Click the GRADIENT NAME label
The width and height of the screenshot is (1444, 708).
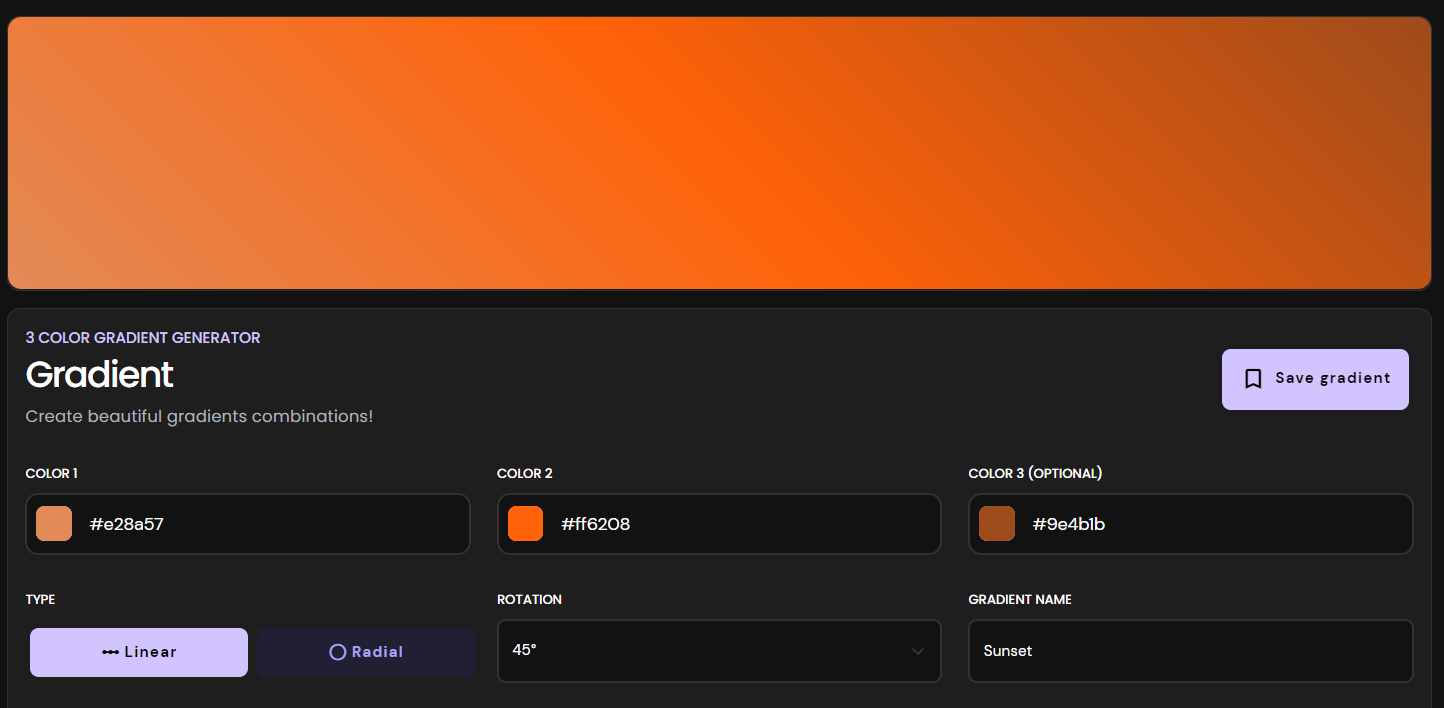coord(1020,599)
